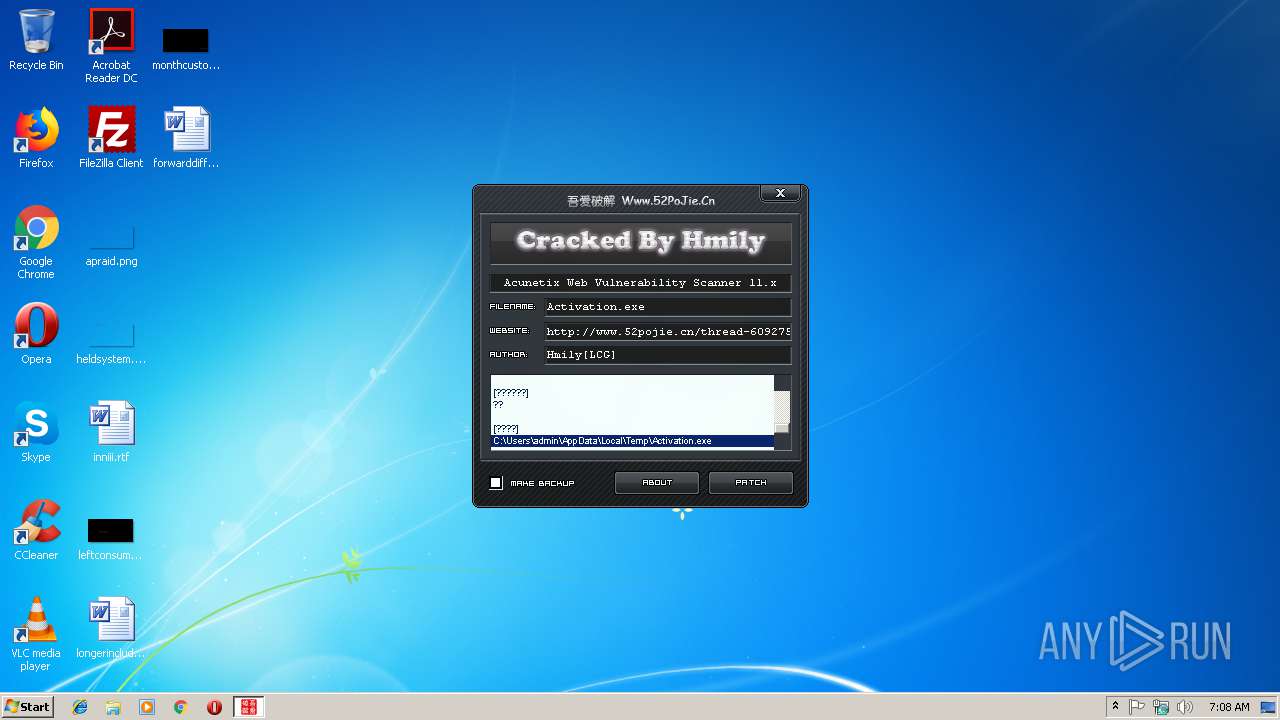The image size is (1280, 720).
Task: Click the Filename field Activation.exe
Action: tap(667, 307)
